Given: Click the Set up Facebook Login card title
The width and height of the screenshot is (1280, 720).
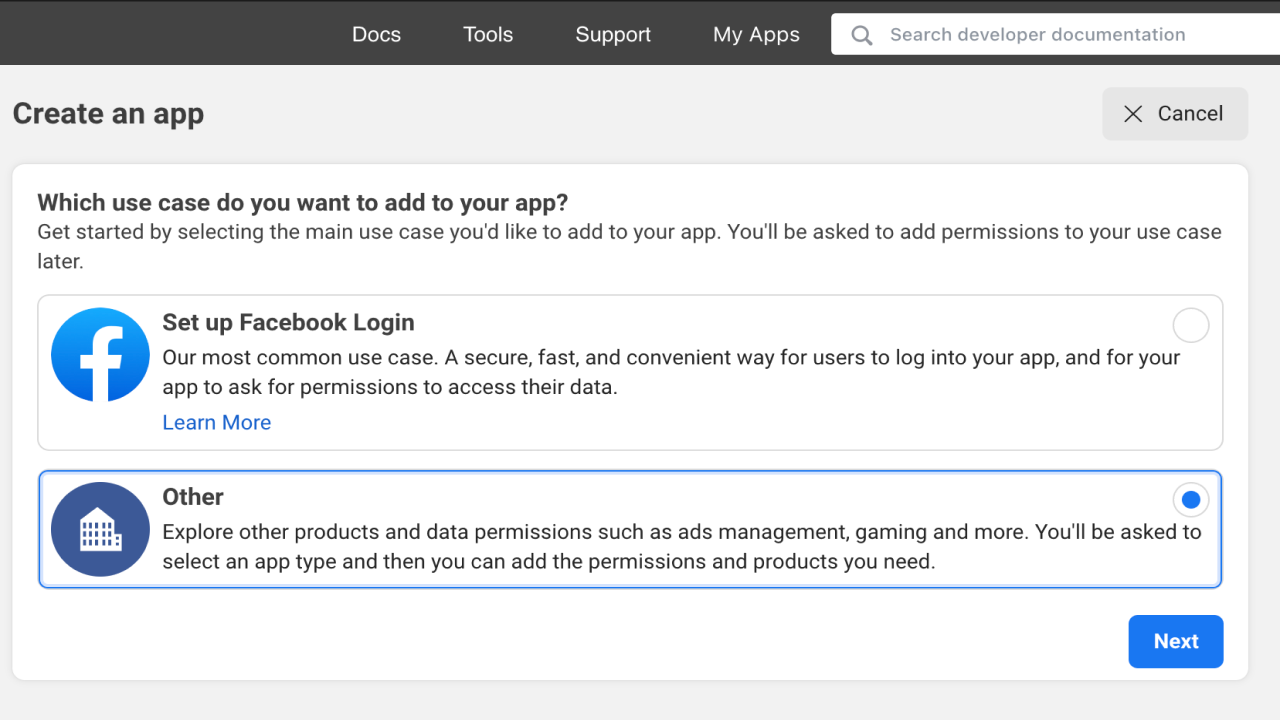Looking at the screenshot, I should (288, 322).
